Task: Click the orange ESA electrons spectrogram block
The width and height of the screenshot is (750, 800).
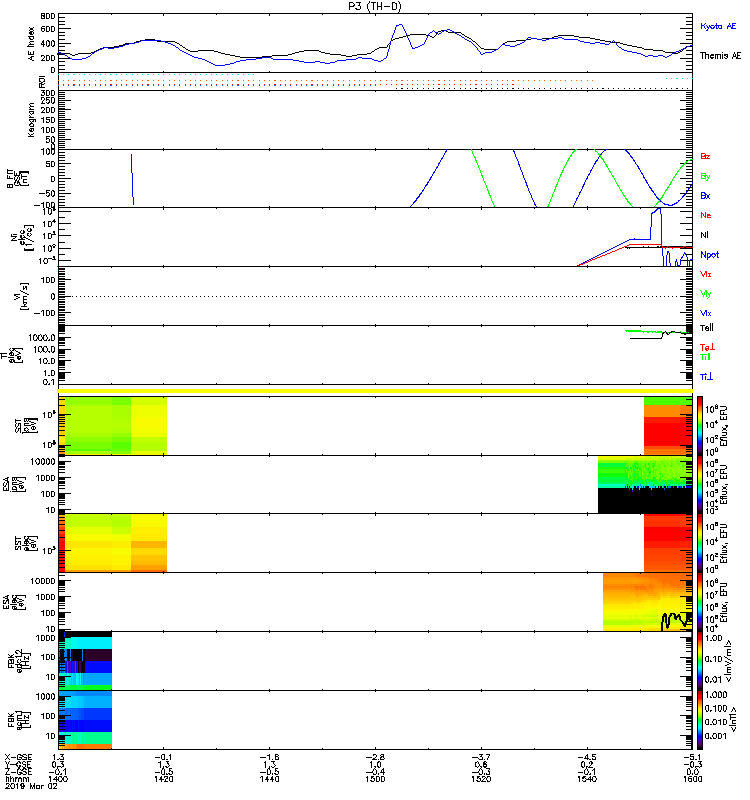Action: coord(647,602)
